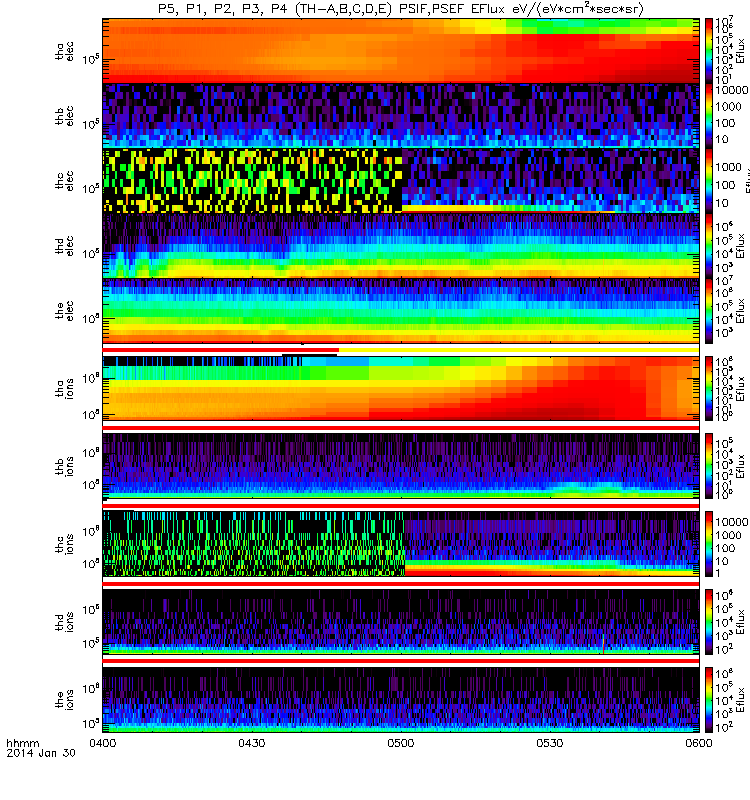
Task: Click the 0530 time axis label
Action: coord(549,743)
